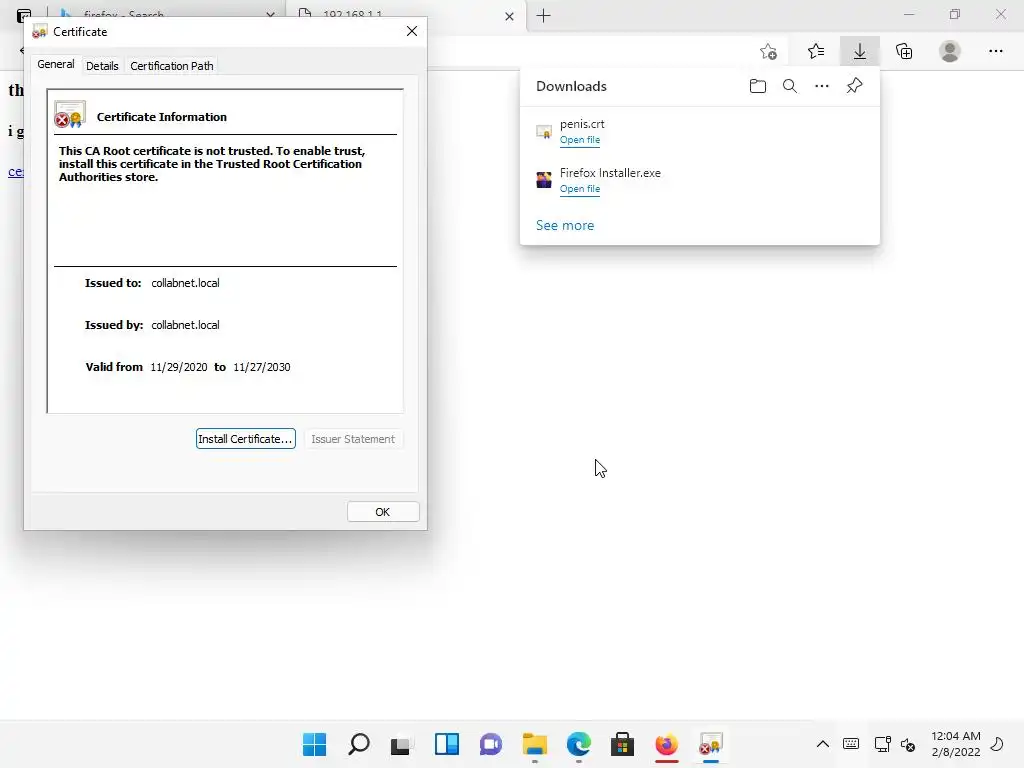Click the Downloads toolbar button in Edge
Screen dimensions: 1024x768
(x=859, y=51)
